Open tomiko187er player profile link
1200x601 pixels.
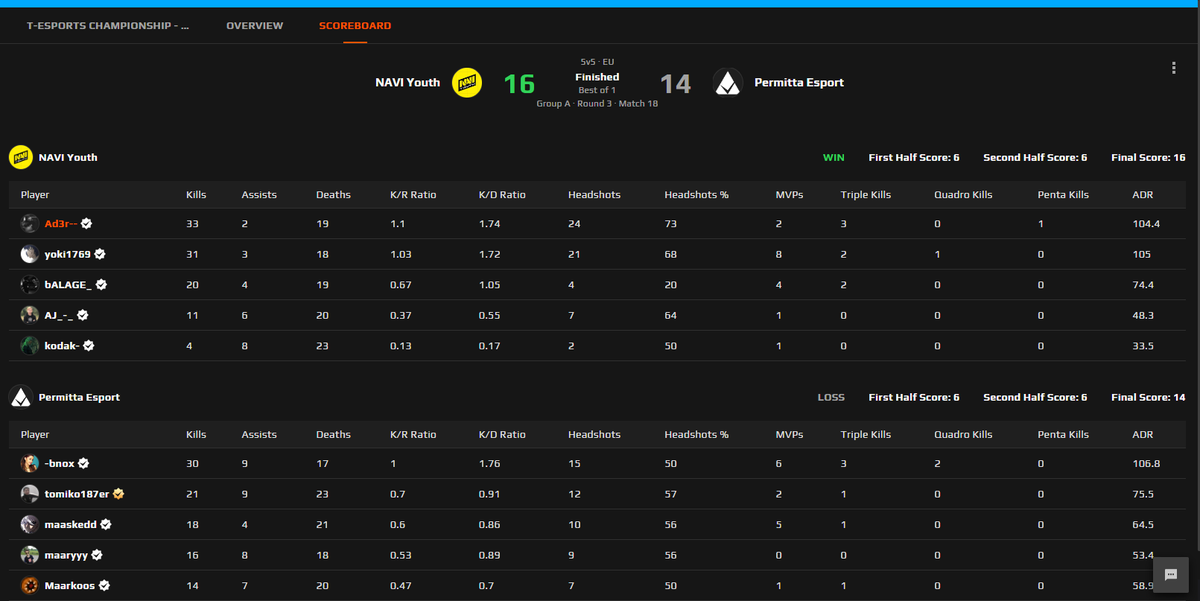(78, 494)
